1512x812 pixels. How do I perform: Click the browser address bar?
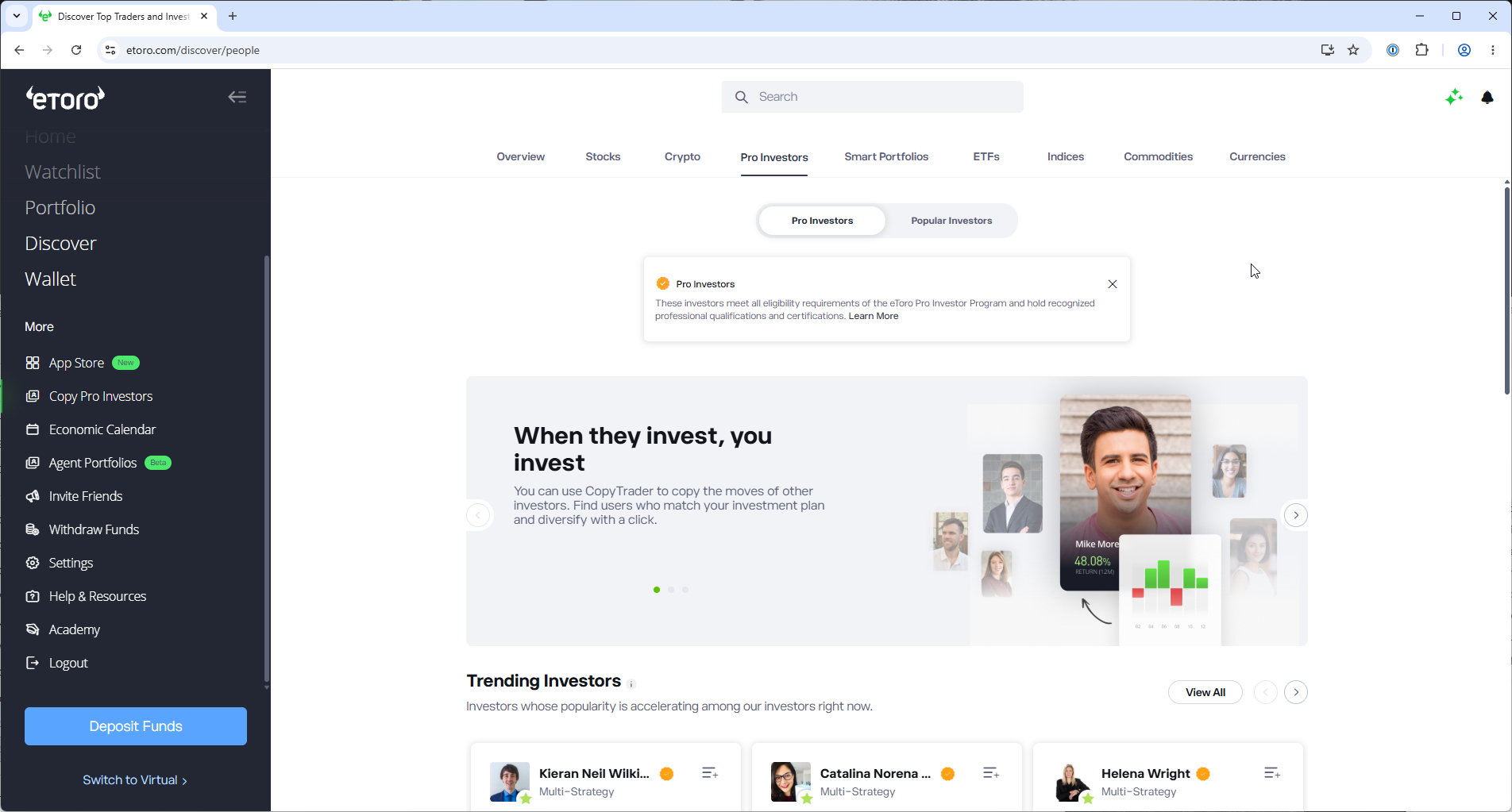715,50
